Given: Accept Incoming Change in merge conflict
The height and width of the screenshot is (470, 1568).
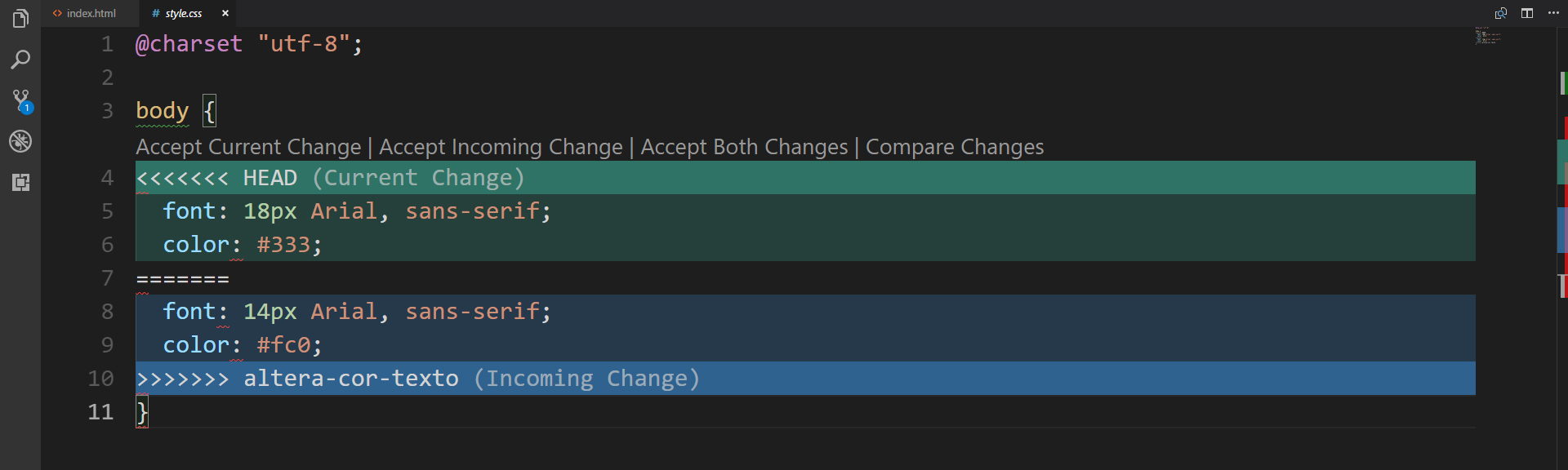Looking at the screenshot, I should tap(501, 147).
